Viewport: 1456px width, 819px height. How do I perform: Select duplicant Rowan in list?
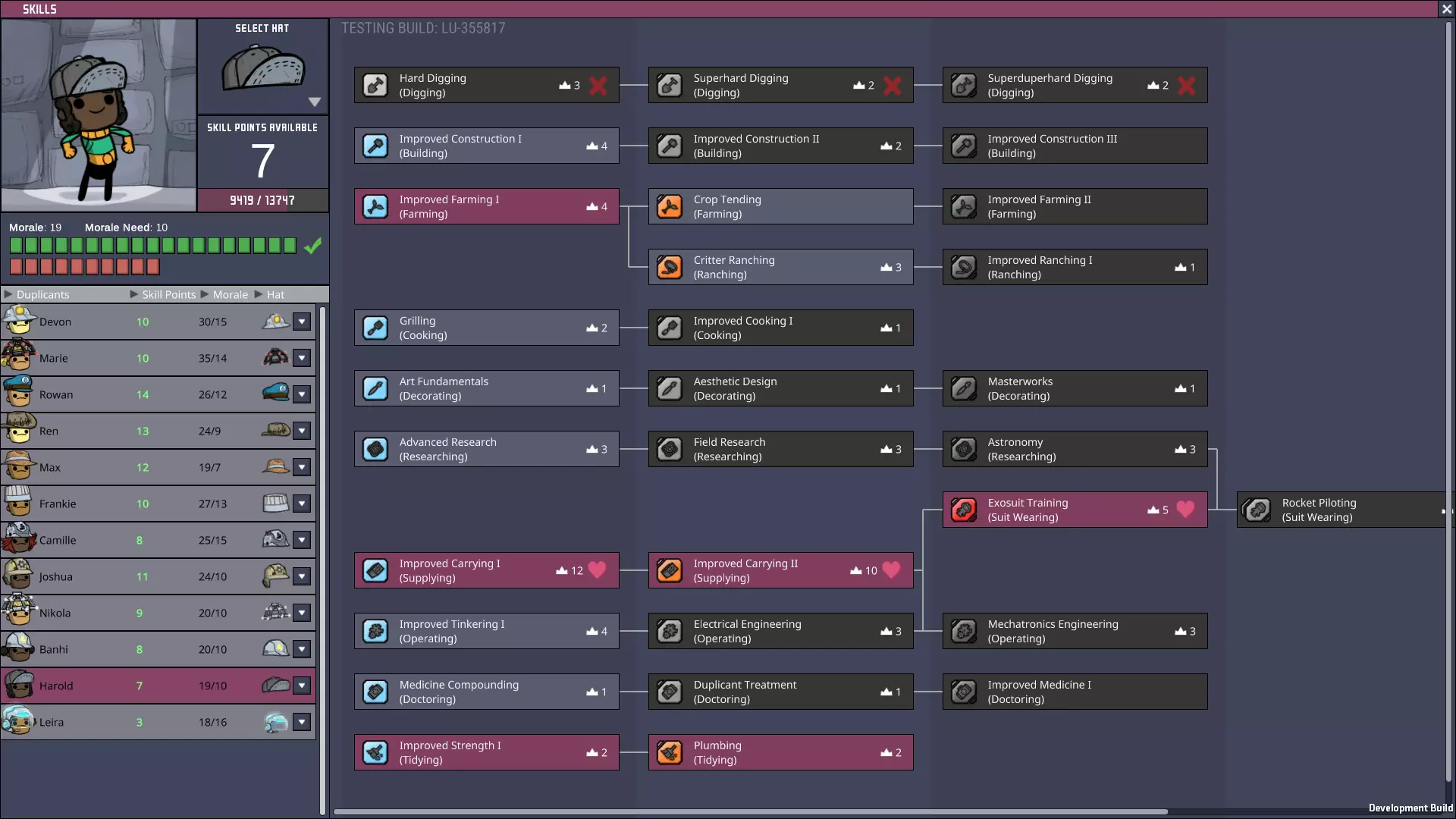point(56,394)
